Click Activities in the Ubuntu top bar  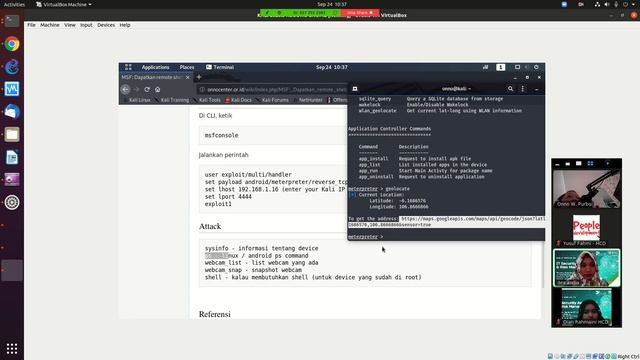tap(14, 4)
